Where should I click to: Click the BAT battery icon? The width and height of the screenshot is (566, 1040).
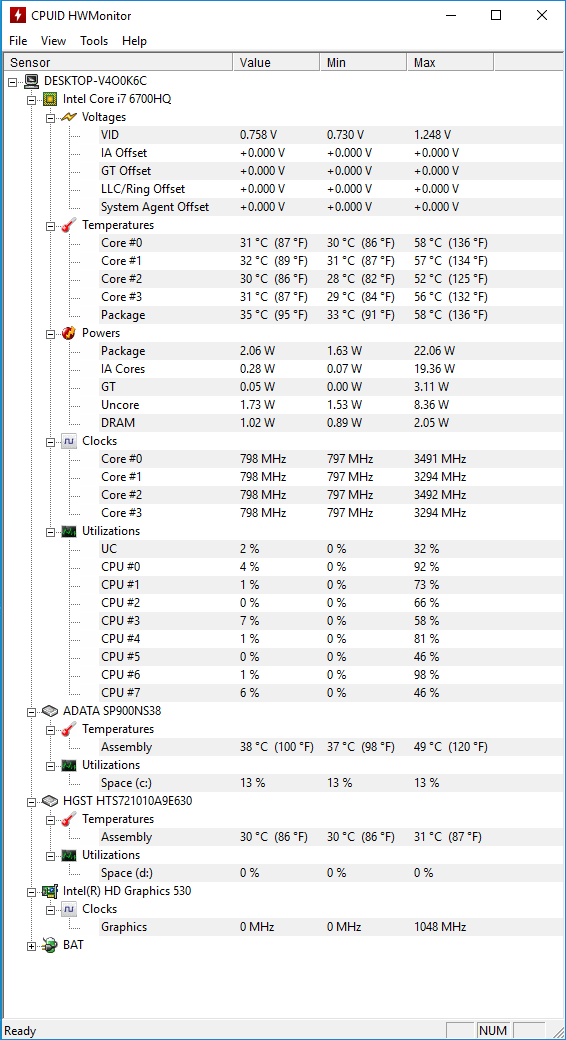click(x=50, y=945)
